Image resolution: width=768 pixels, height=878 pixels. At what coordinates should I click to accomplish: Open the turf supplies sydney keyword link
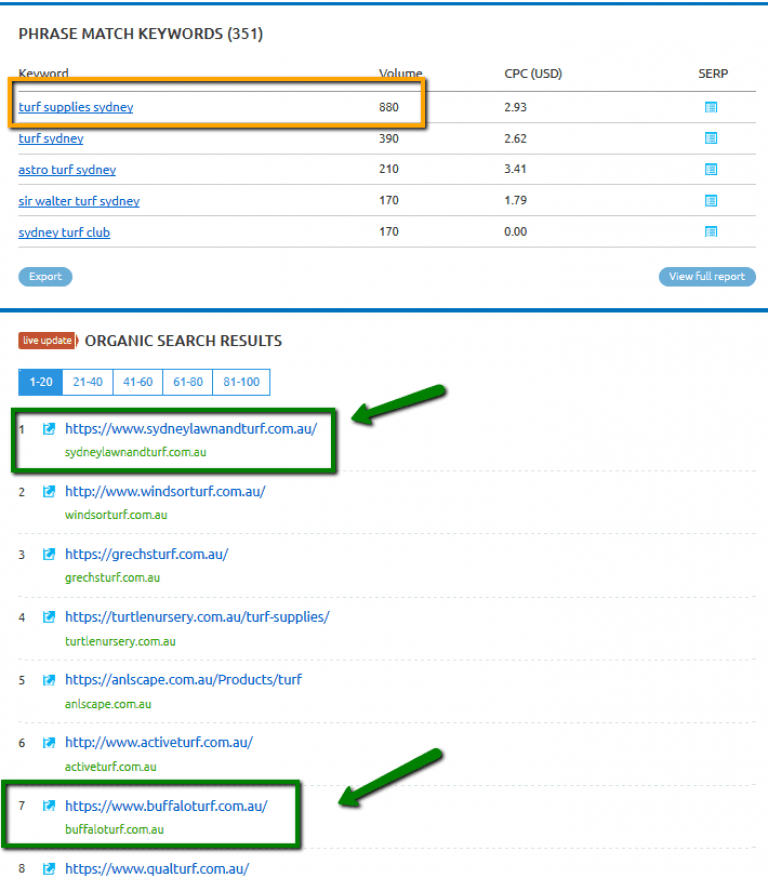pos(76,107)
